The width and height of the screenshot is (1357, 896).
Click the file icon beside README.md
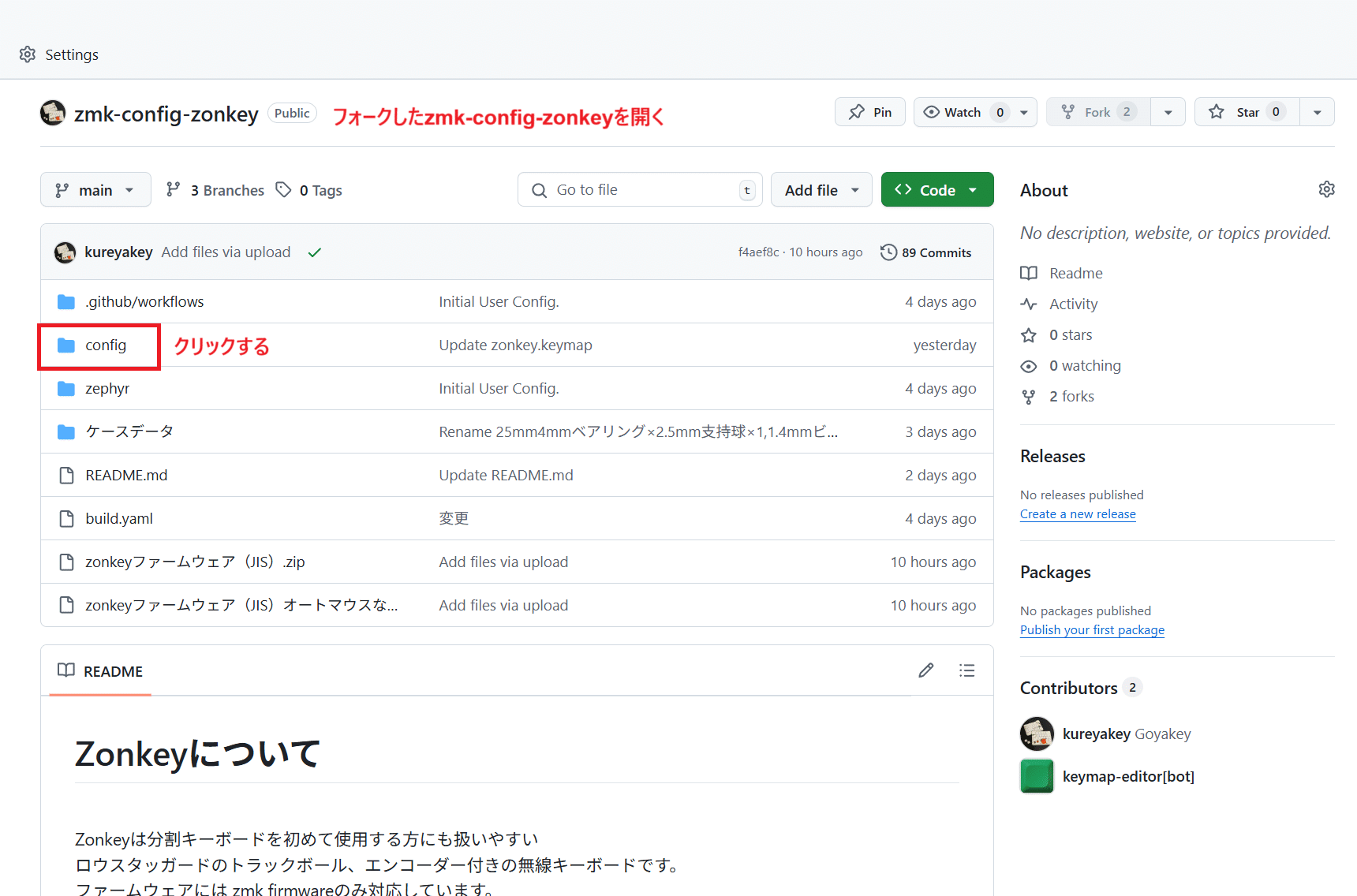click(66, 476)
